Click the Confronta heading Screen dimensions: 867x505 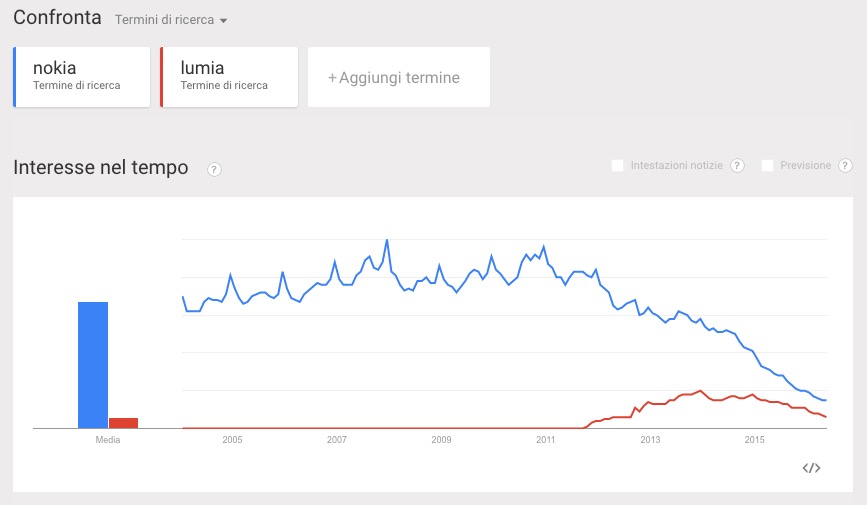coord(57,18)
